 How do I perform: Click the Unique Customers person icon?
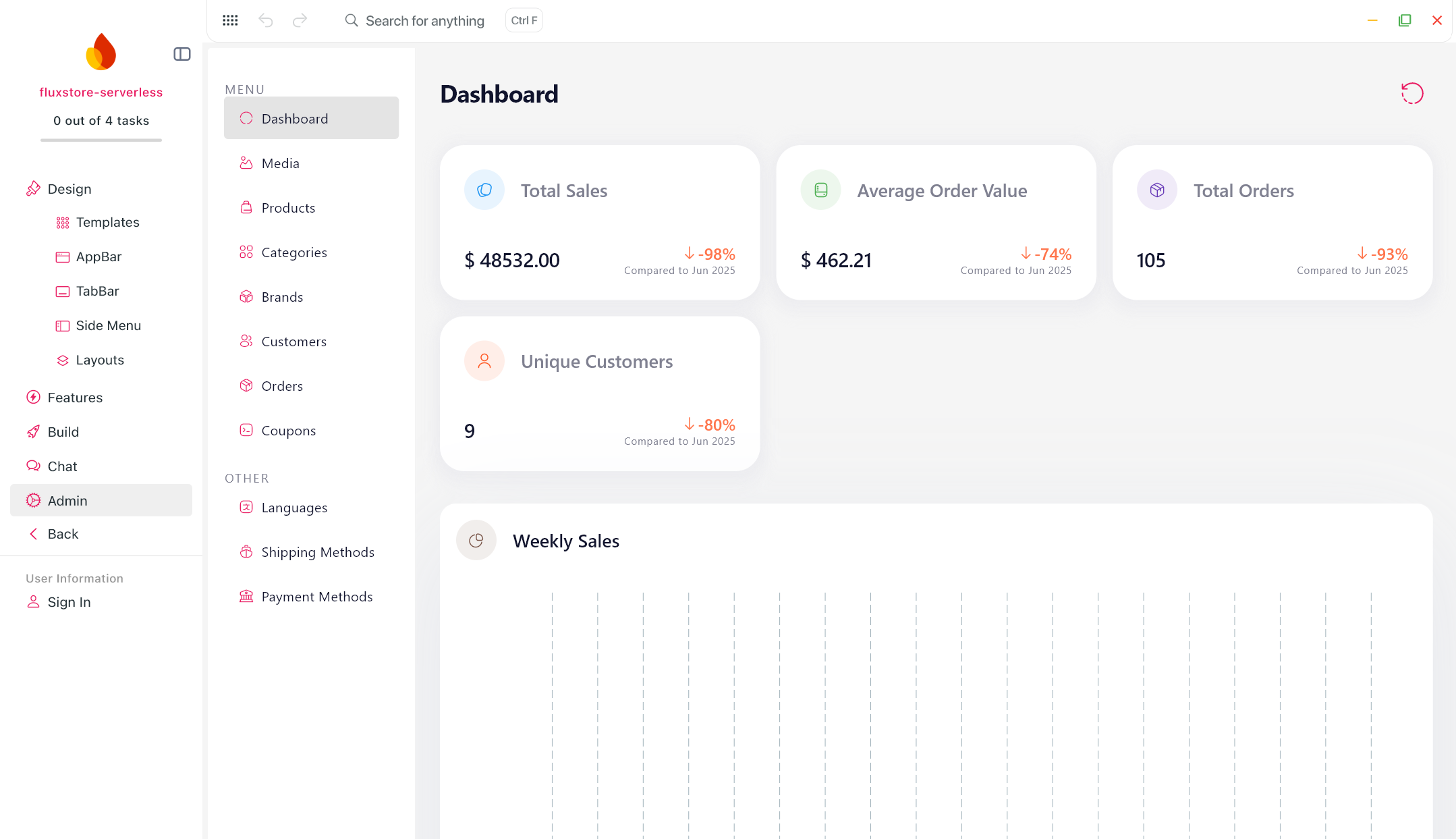[484, 361]
